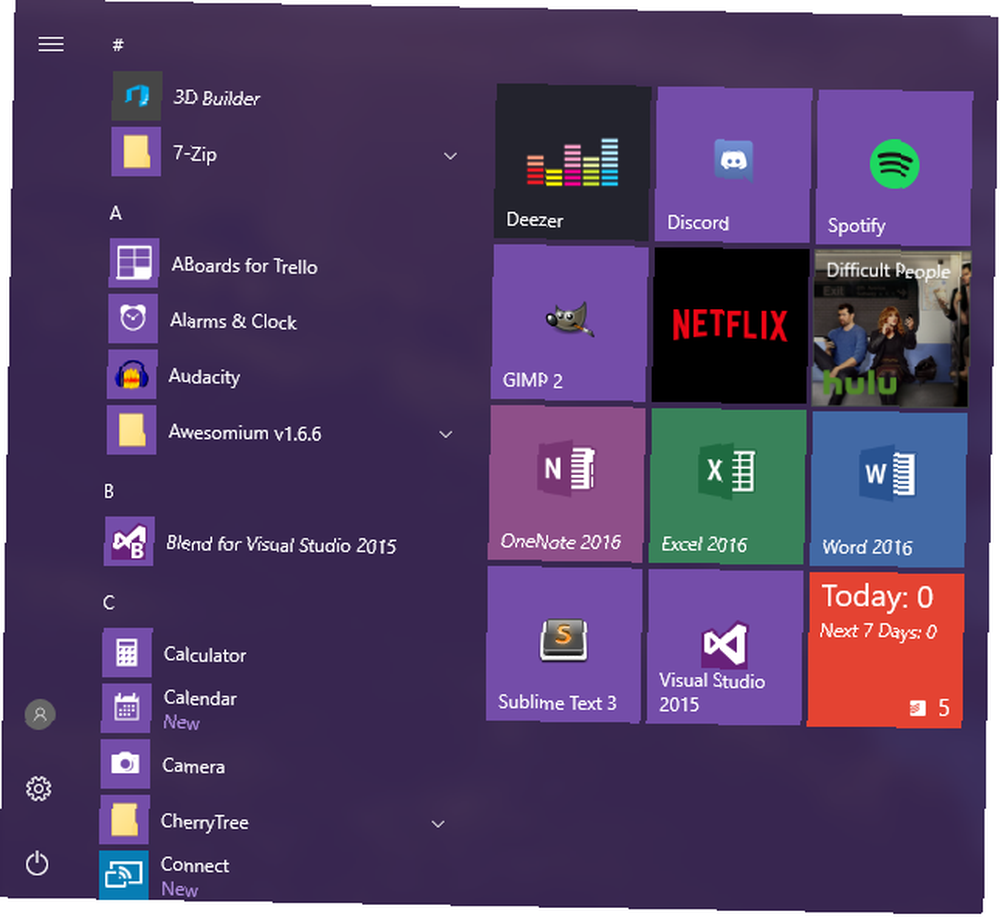Click the Blend for Visual Studio 2015 label
Viewport: 1000px width, 917px height.
(281, 545)
